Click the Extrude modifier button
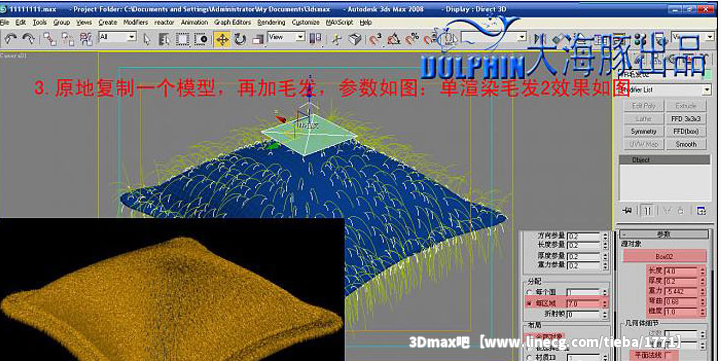721x361 pixels. coord(686,106)
